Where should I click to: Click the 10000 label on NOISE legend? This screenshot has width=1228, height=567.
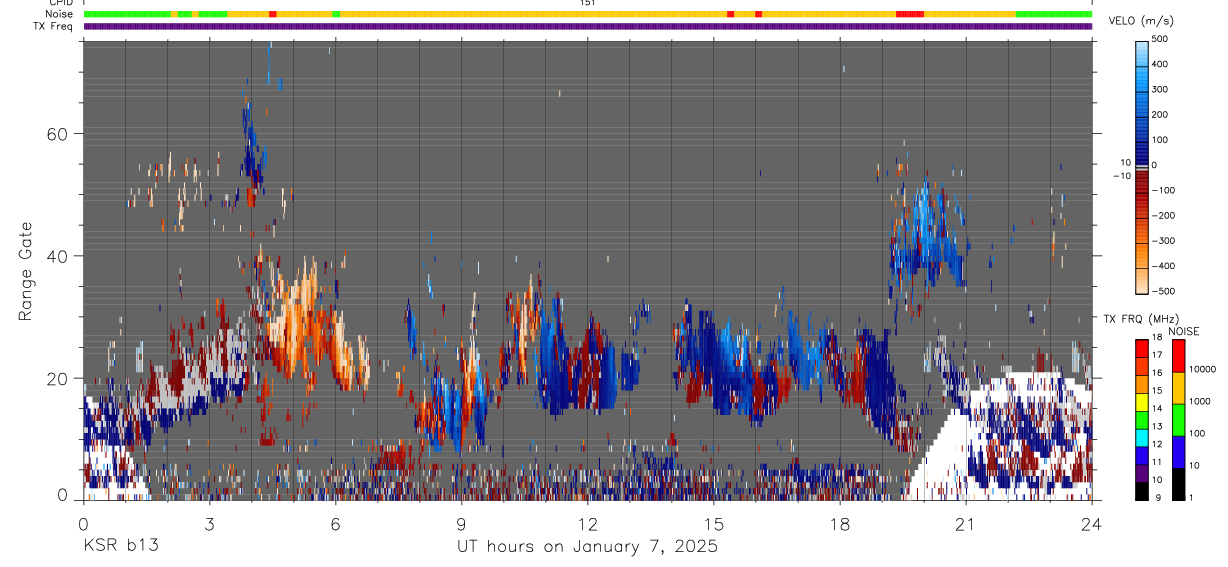[1201, 369]
